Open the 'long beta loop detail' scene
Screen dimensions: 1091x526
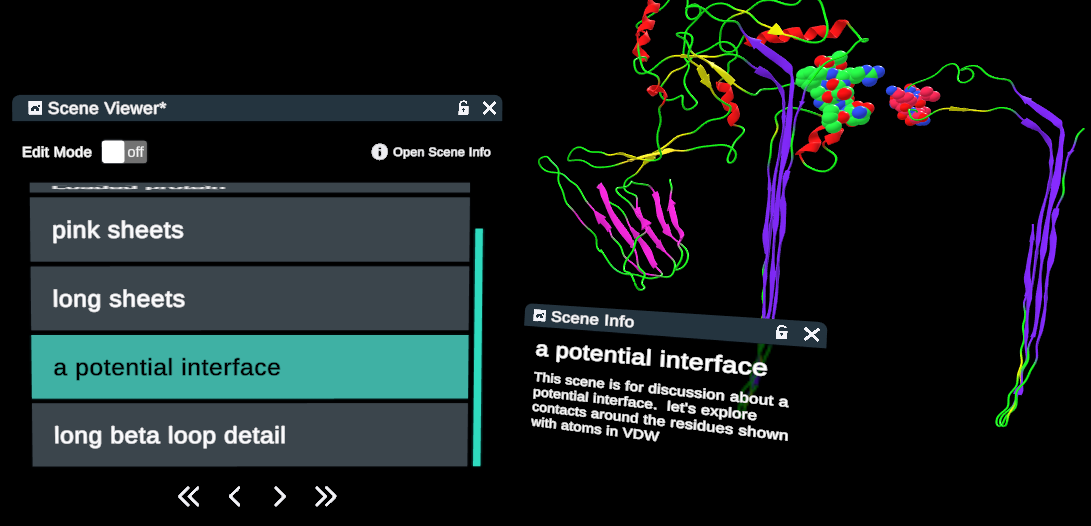250,435
